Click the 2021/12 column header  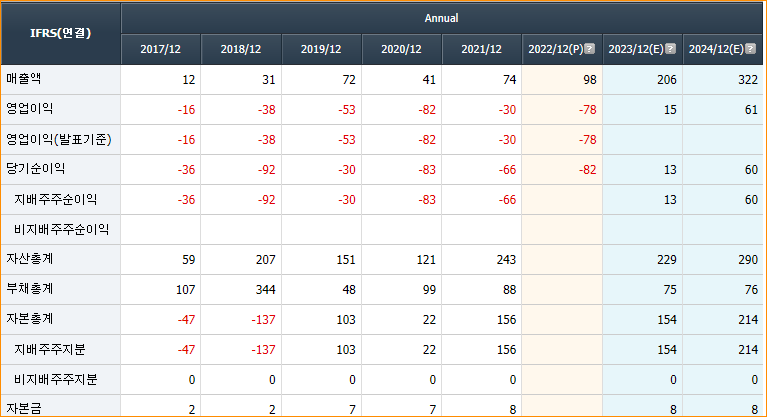coord(481,49)
